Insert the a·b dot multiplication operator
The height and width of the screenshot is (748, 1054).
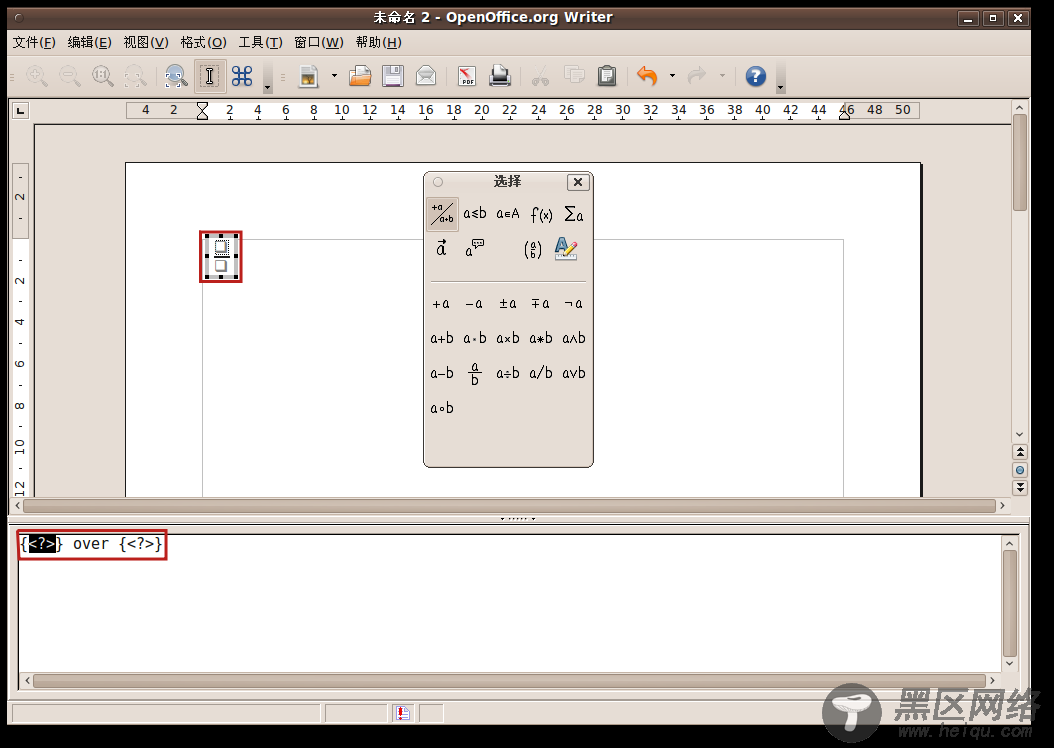(475, 338)
